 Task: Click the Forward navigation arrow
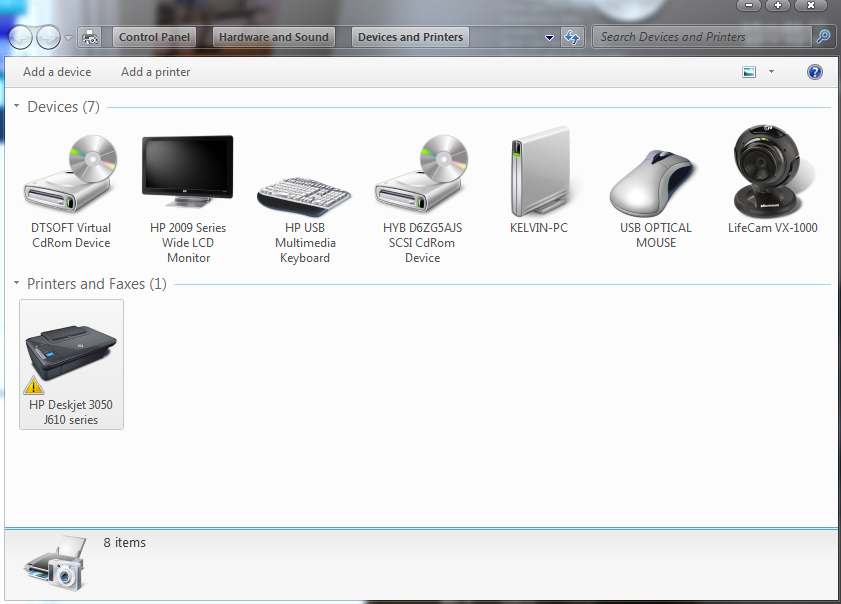tap(48, 38)
